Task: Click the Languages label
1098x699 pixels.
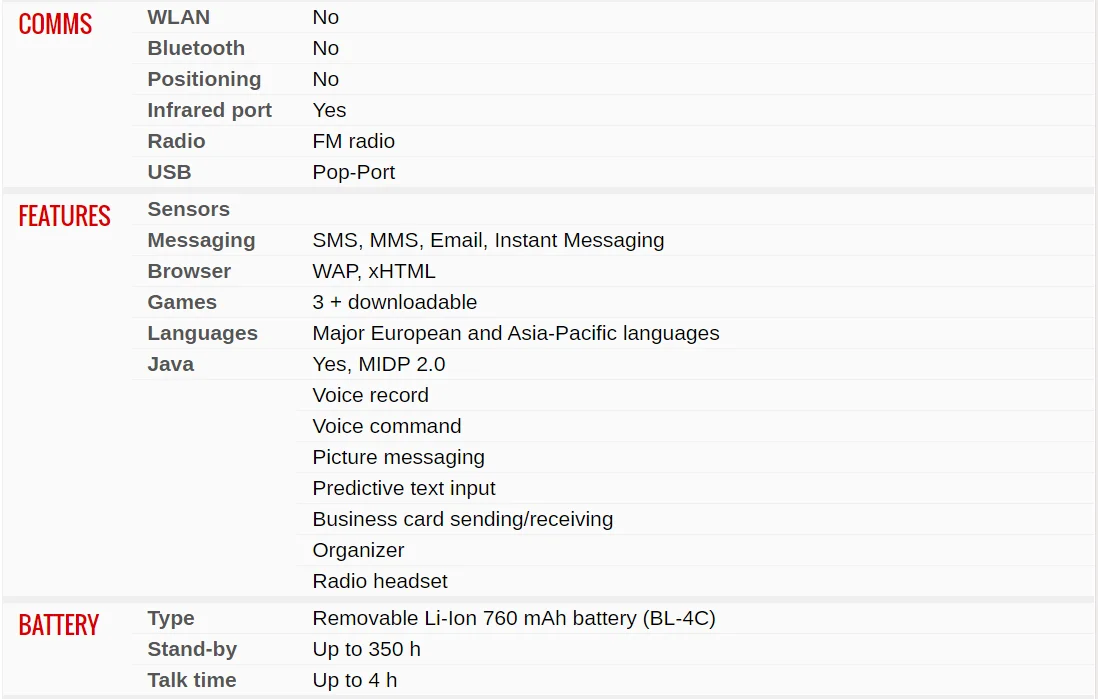Action: point(202,333)
